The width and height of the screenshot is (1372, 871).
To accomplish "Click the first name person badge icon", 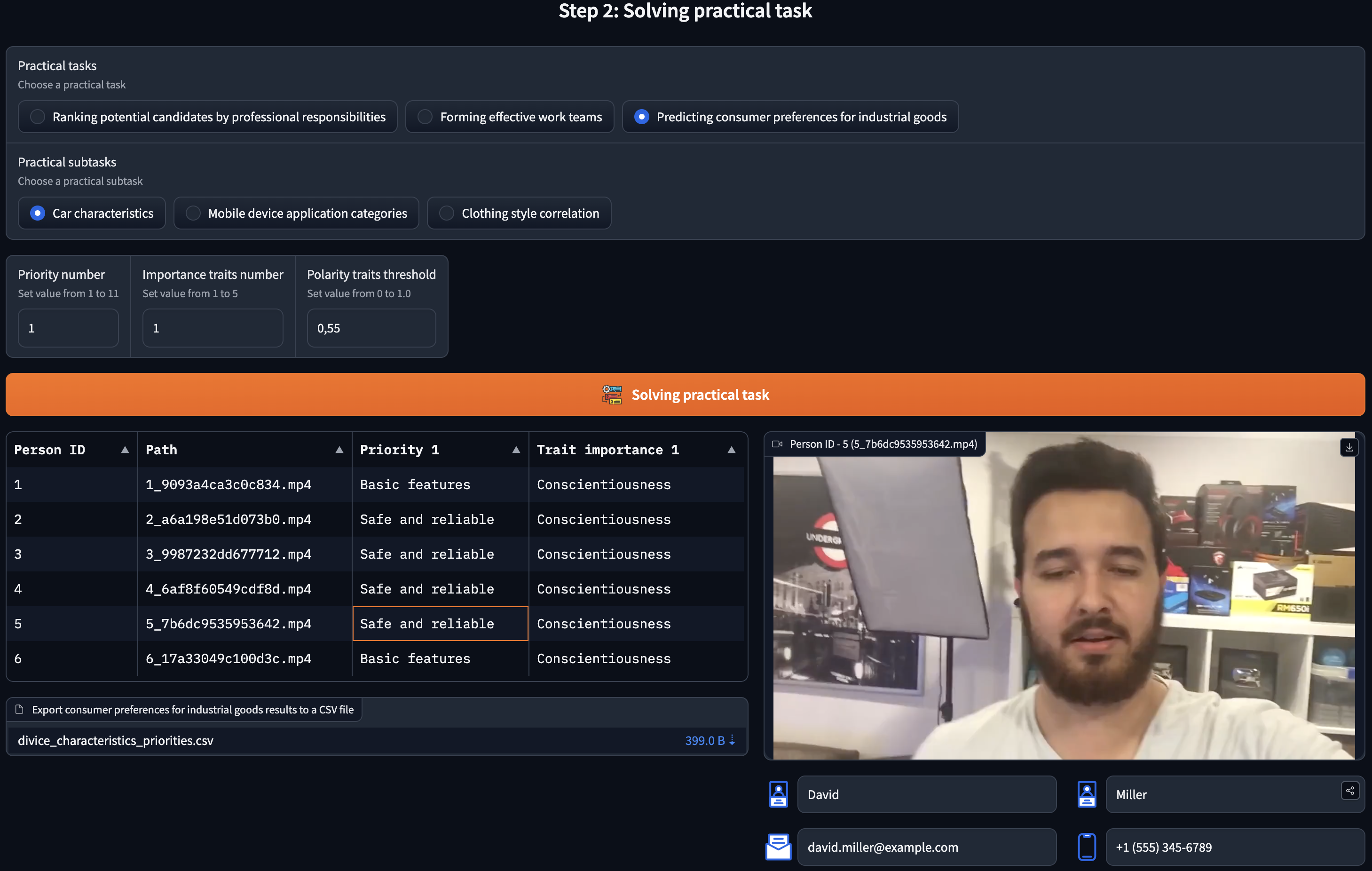I will (778, 794).
